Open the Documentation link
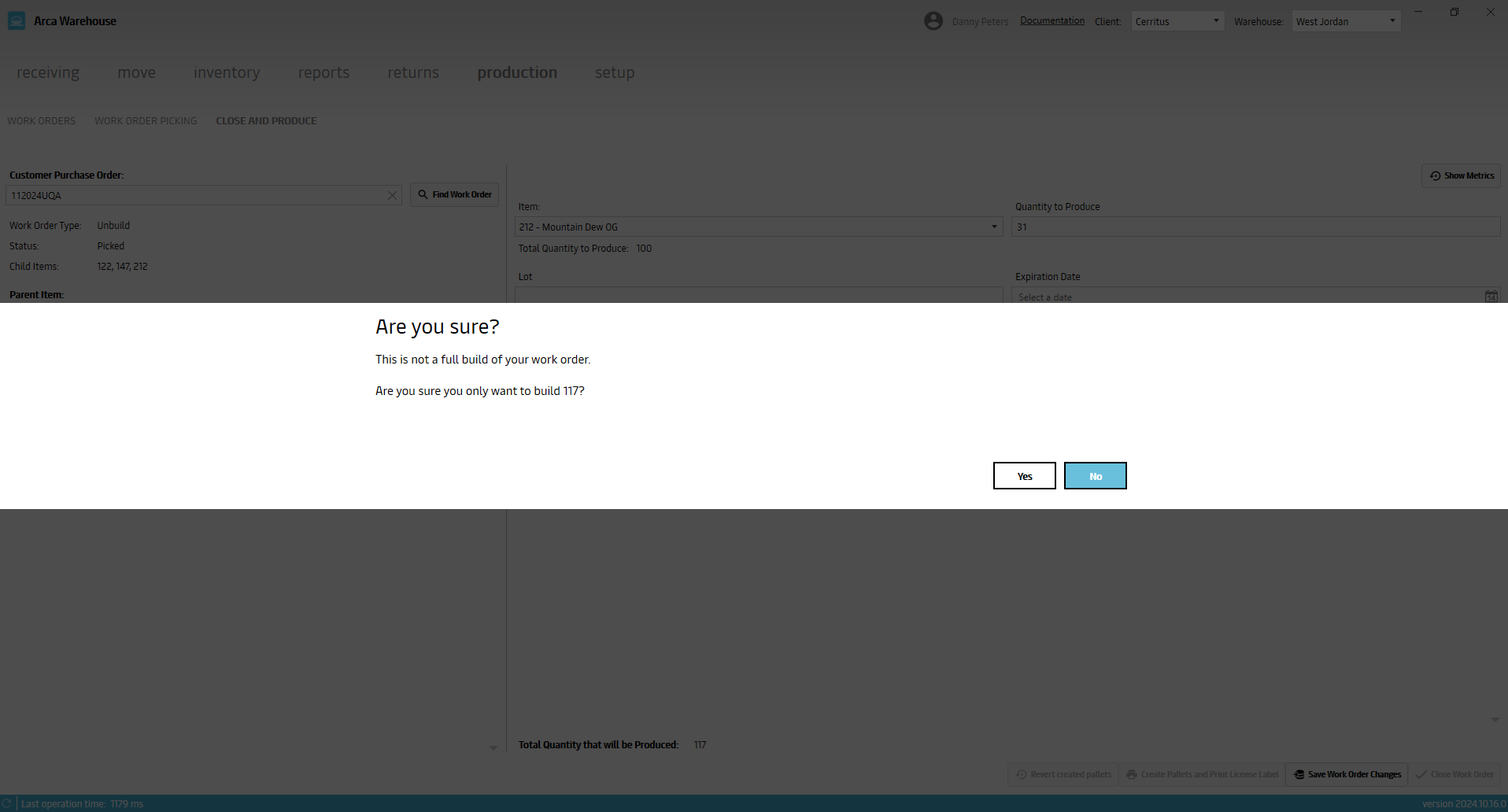 point(1052,21)
